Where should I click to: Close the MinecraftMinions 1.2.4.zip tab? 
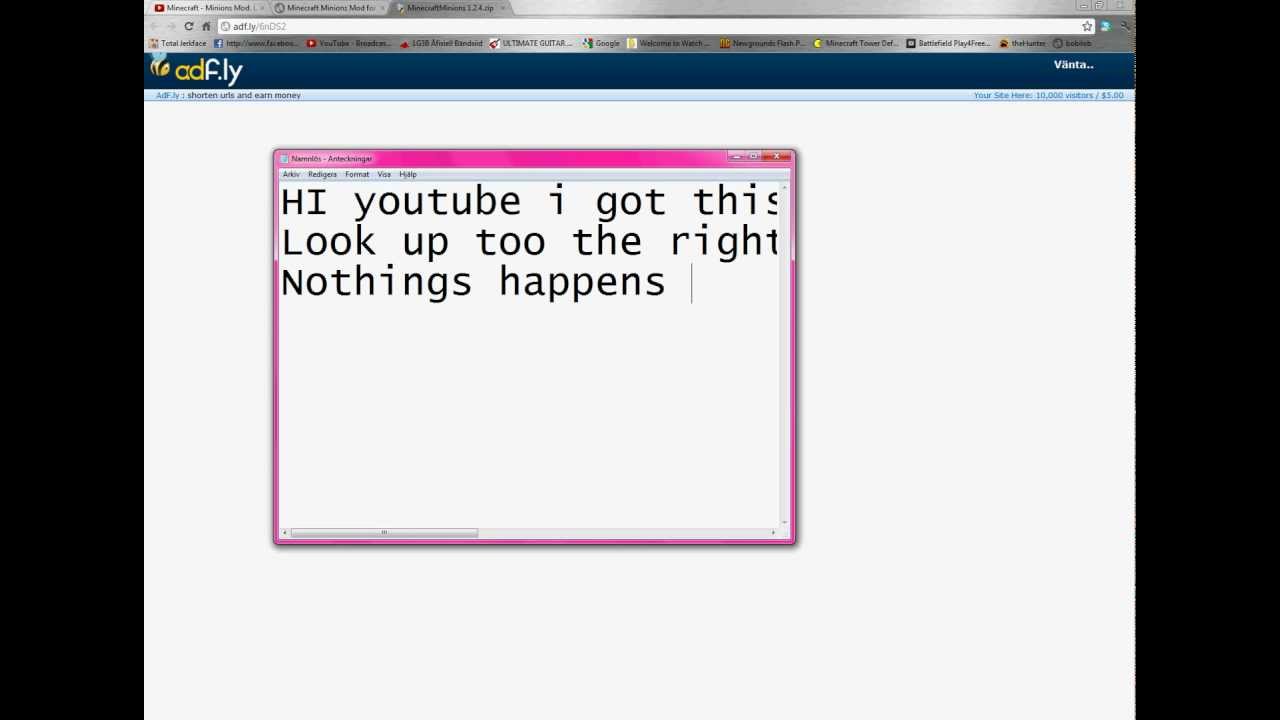tap(503, 7)
